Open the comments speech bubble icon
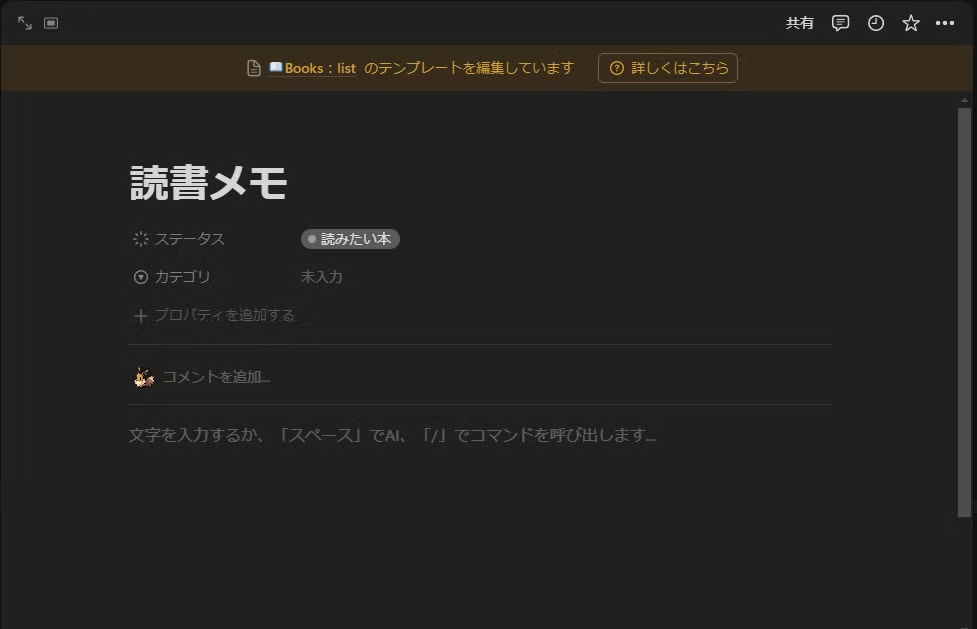This screenshot has width=977, height=629. click(841, 23)
